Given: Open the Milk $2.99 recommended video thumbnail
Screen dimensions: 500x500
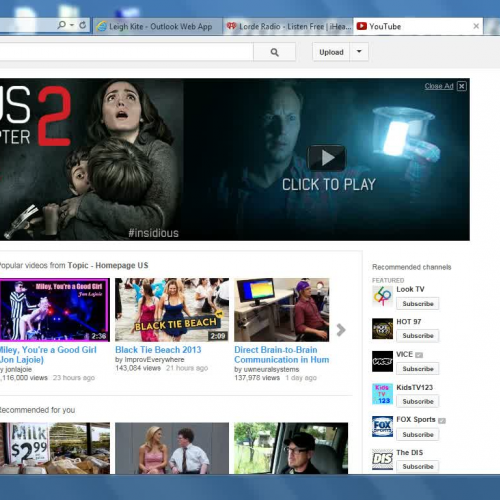Looking at the screenshot, I should (x=54, y=448).
